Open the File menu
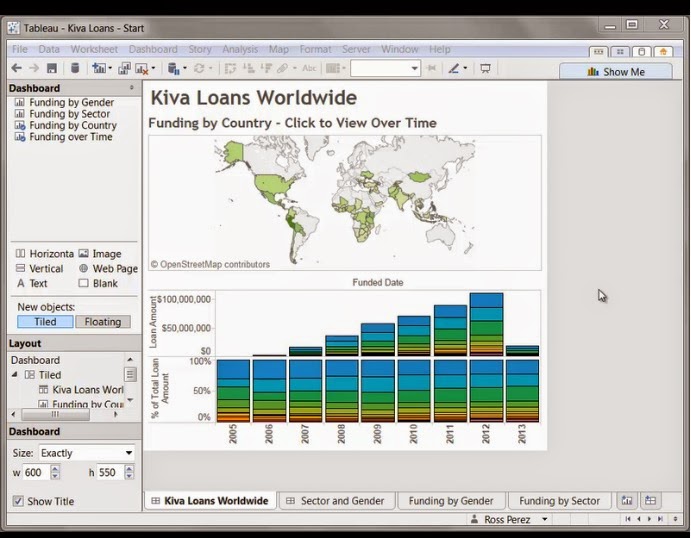691x538 pixels. 19,49
